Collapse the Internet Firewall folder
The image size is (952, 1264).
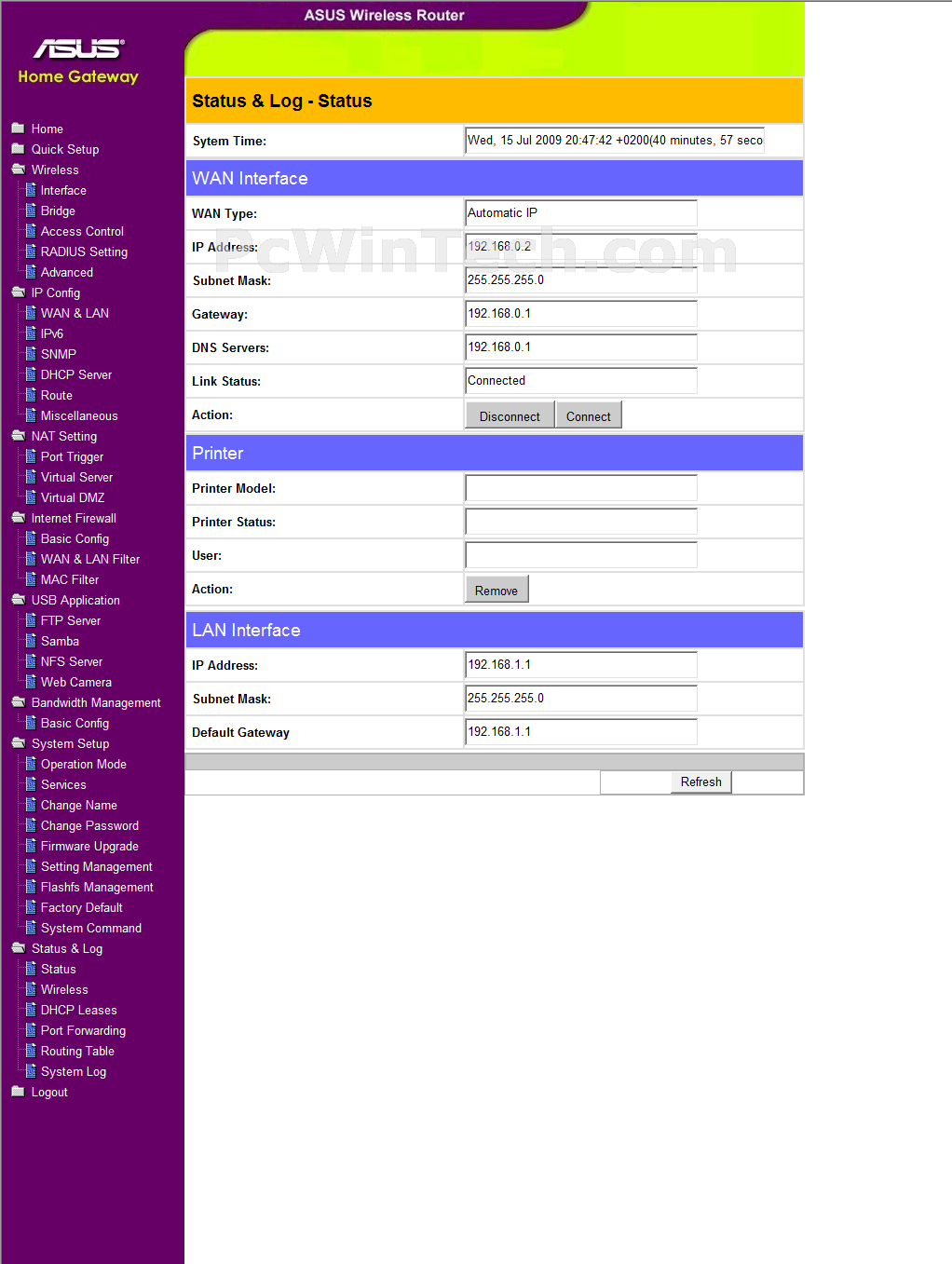(x=18, y=518)
